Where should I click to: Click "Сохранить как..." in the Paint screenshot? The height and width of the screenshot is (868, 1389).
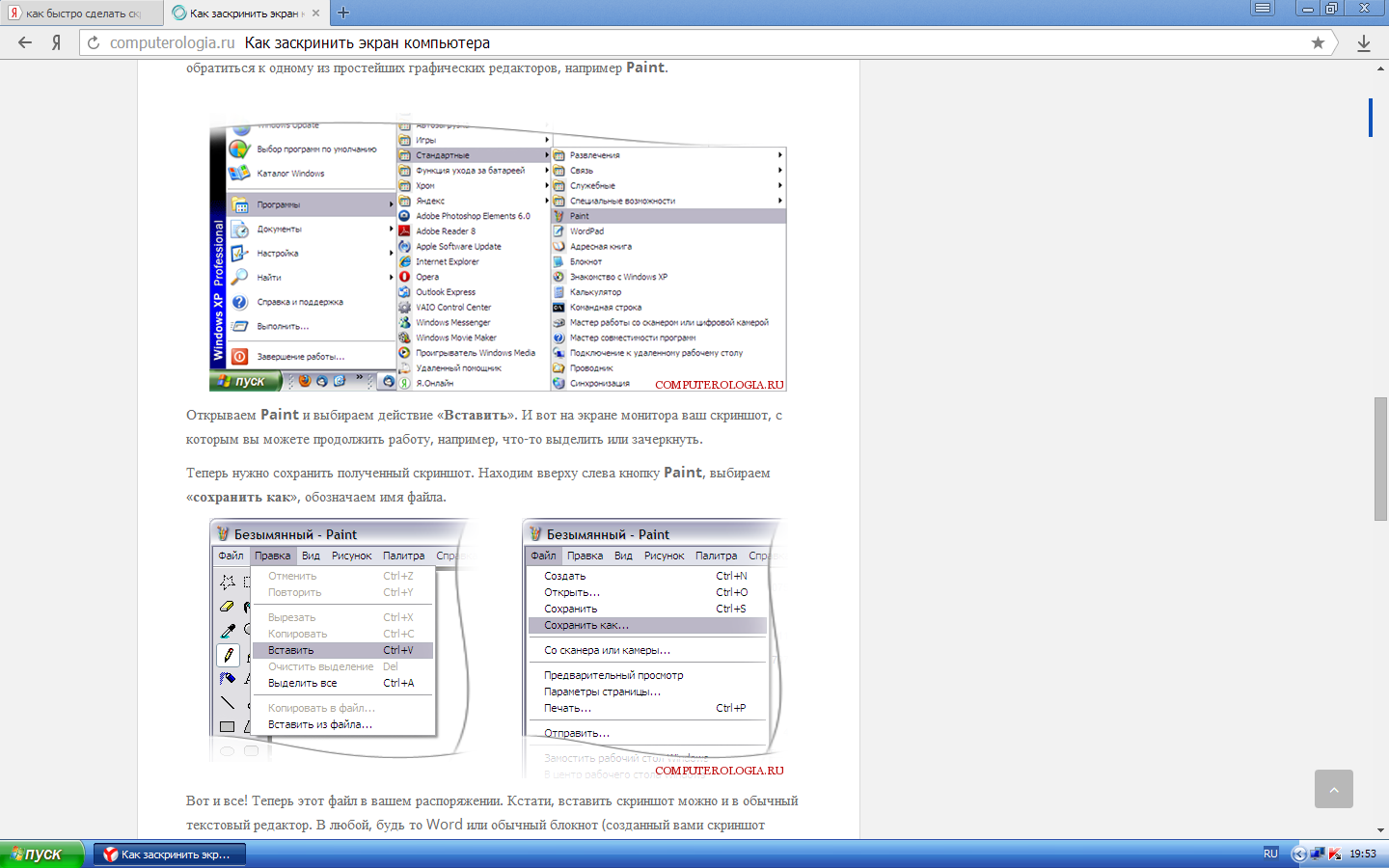pyautogui.click(x=647, y=625)
